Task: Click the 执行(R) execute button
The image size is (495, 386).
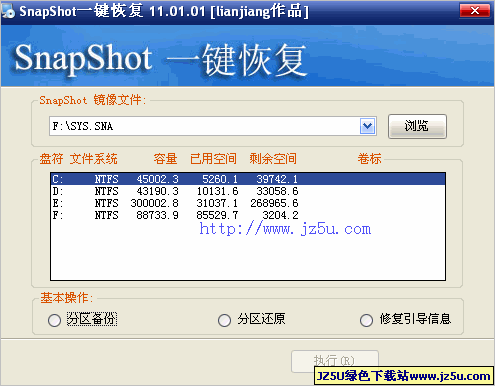Action: (x=335, y=361)
